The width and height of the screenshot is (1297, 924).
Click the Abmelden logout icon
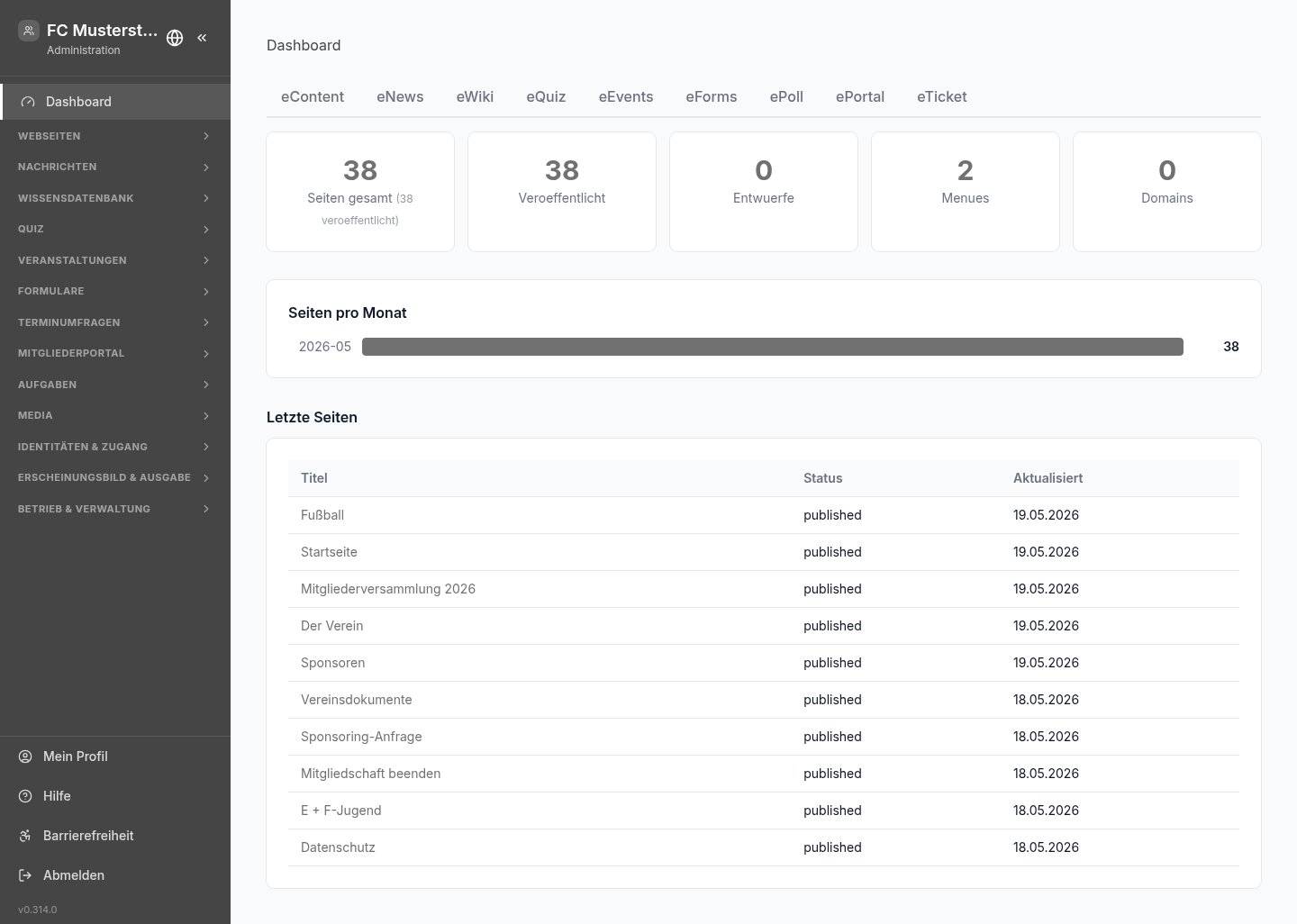tap(25, 875)
